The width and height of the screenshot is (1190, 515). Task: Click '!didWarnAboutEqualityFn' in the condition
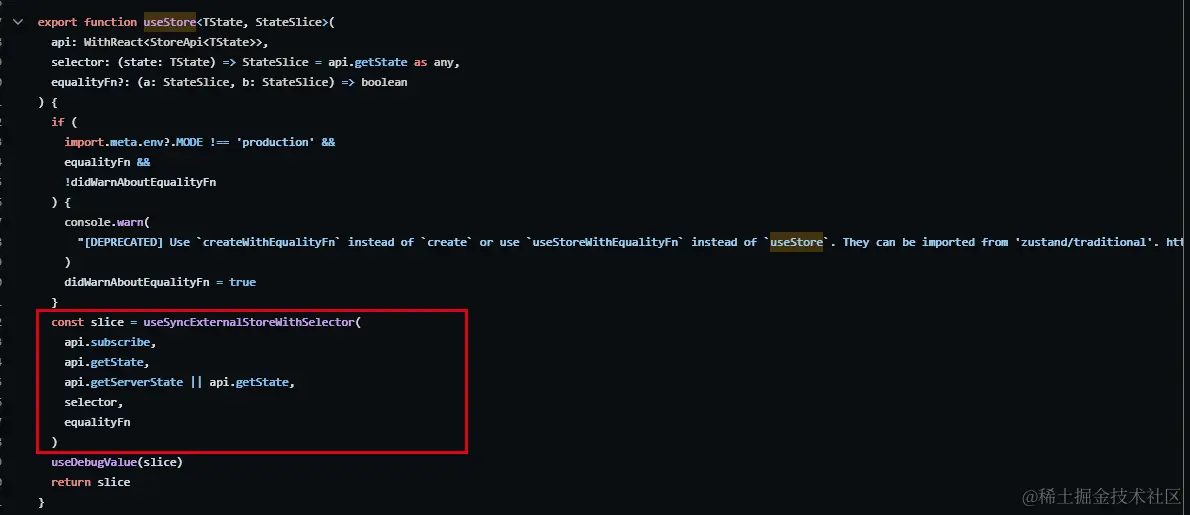(140, 182)
